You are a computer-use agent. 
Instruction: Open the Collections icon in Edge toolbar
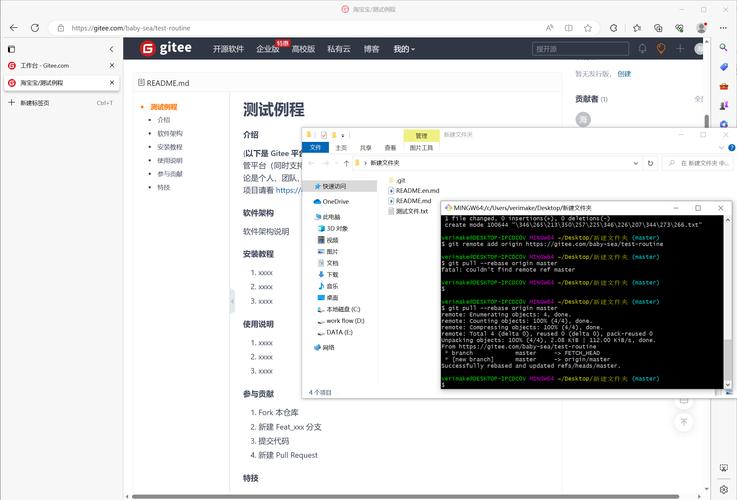coord(658,28)
